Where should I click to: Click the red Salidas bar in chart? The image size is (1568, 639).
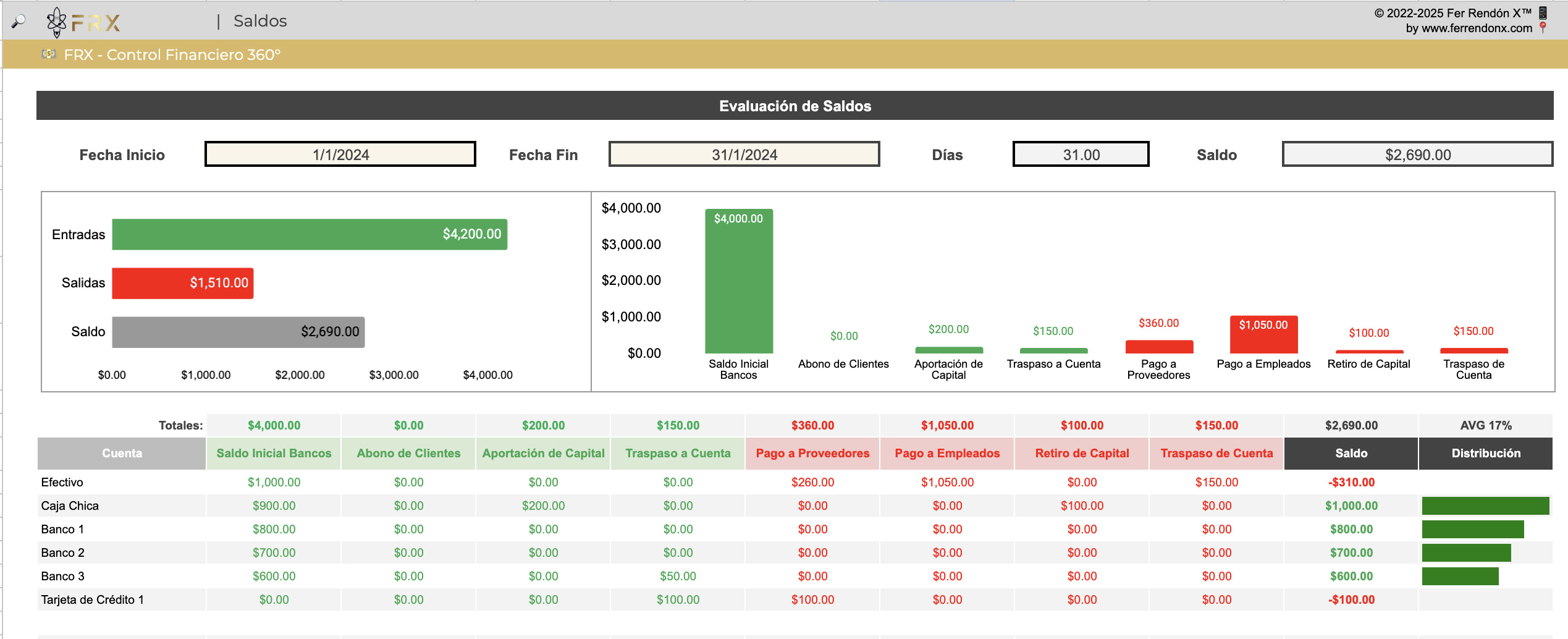[x=182, y=283]
